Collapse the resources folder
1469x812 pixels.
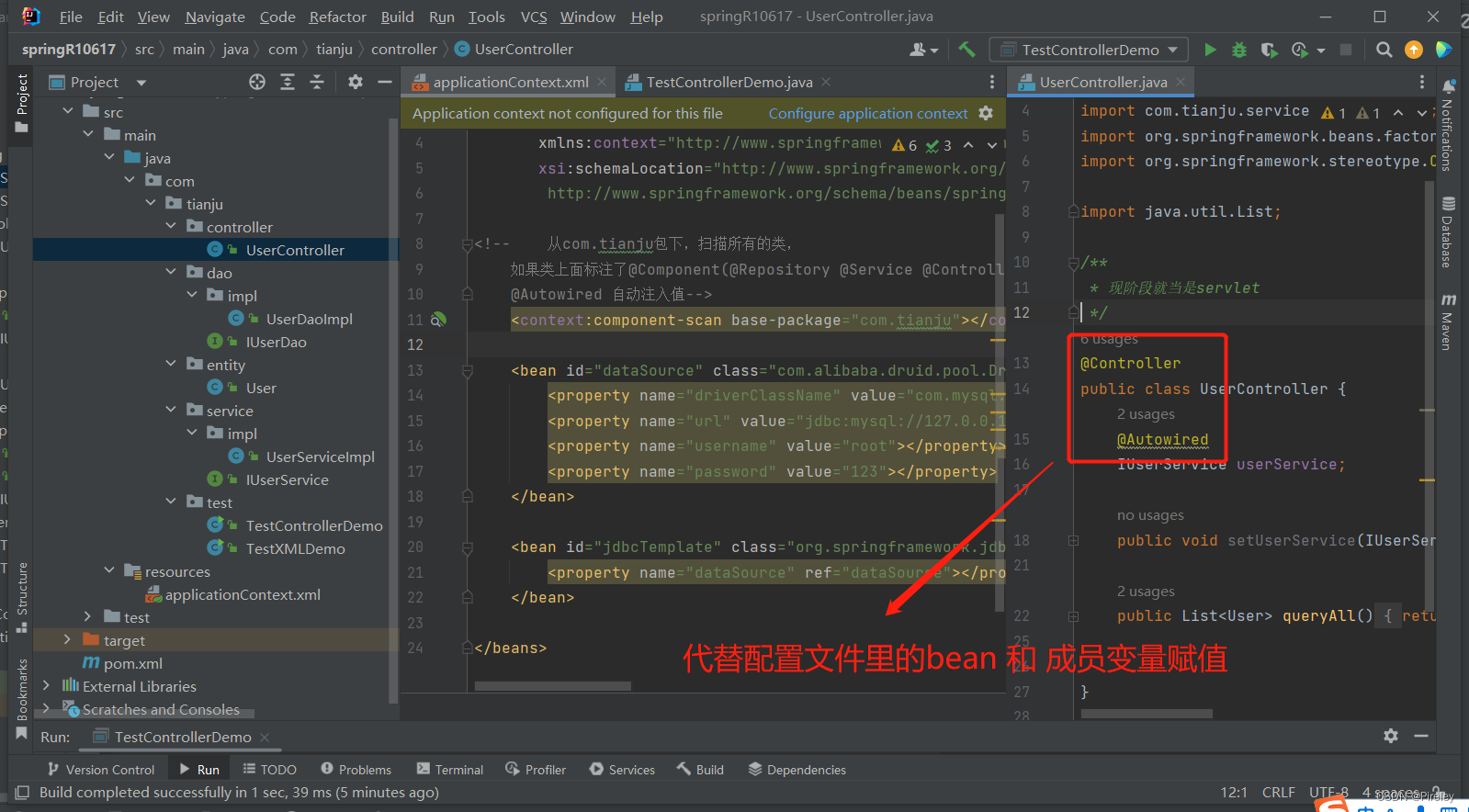(109, 570)
